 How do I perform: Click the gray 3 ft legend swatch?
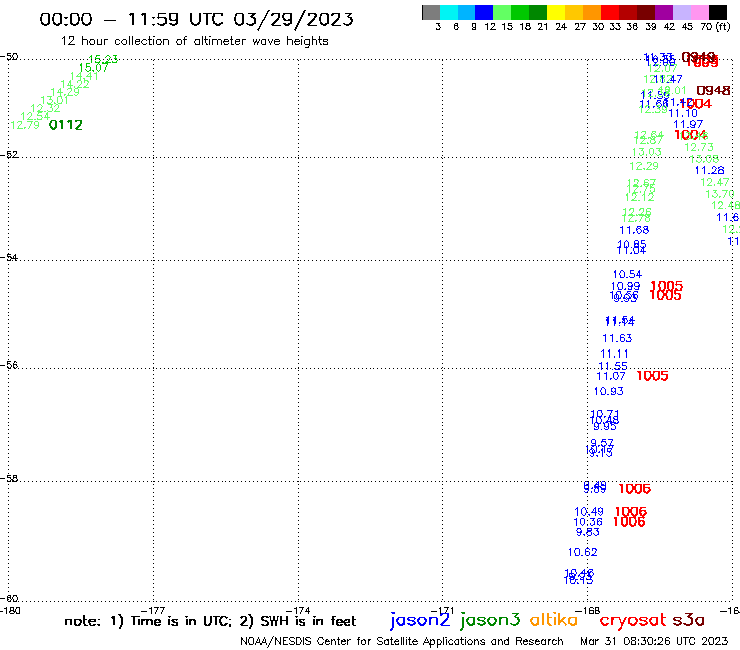[431, 12]
